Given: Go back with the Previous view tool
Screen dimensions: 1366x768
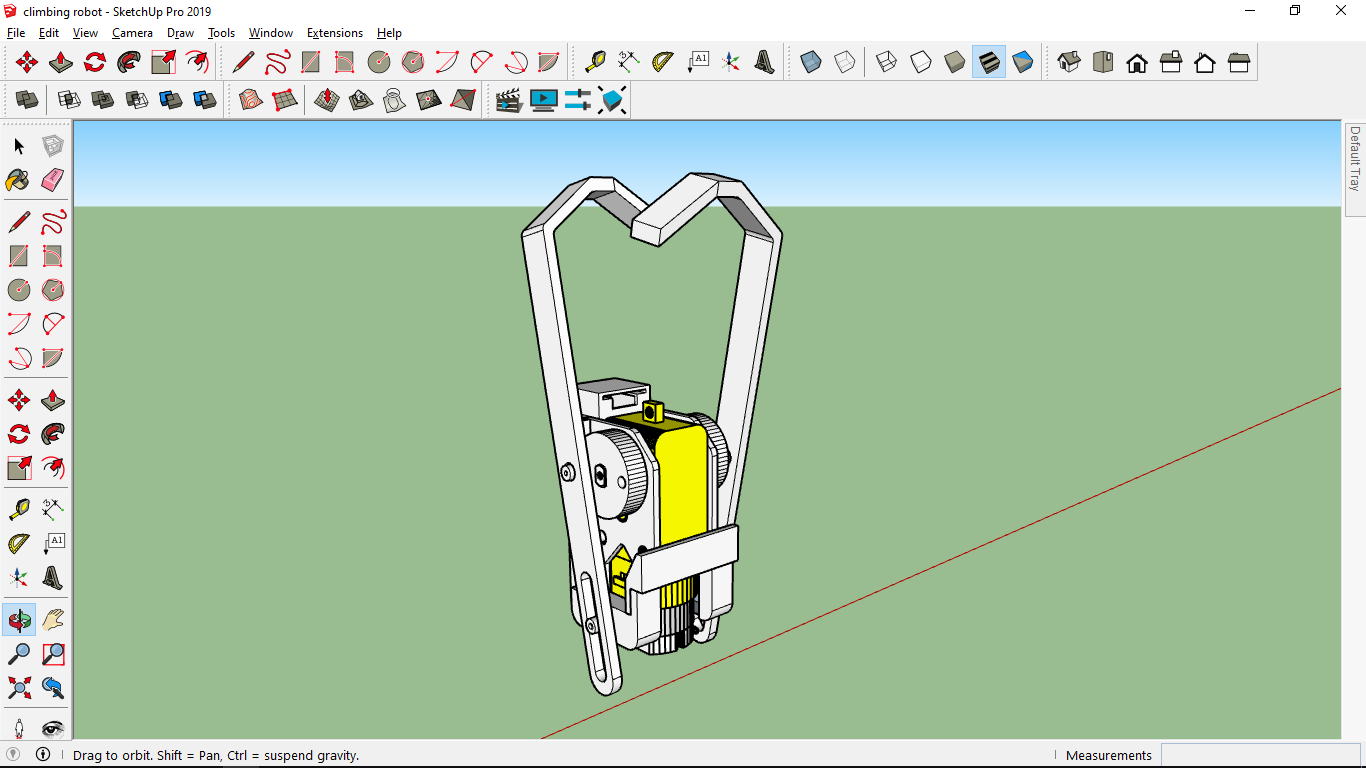Looking at the screenshot, I should pyautogui.click(x=53, y=688).
